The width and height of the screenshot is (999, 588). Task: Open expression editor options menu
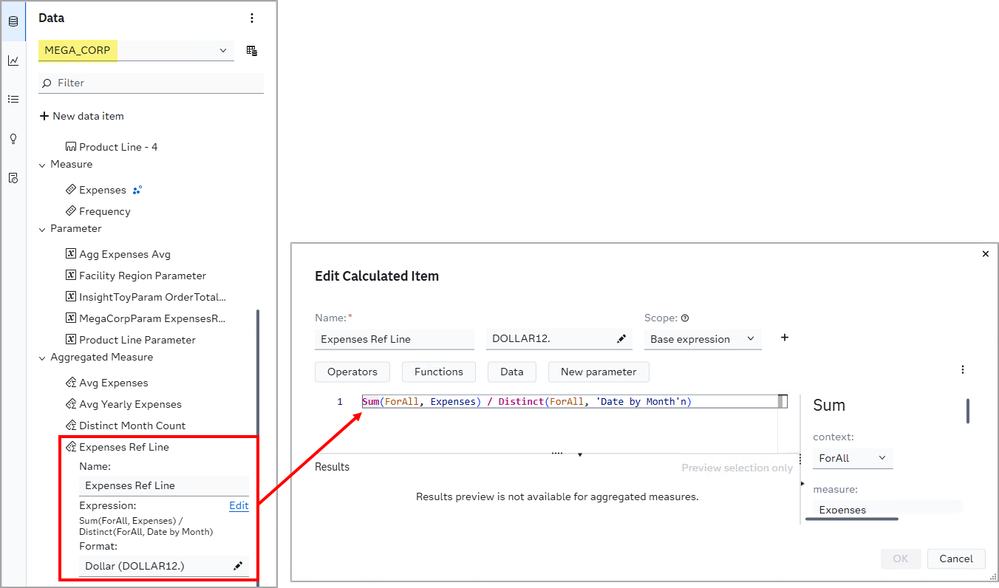click(x=963, y=369)
